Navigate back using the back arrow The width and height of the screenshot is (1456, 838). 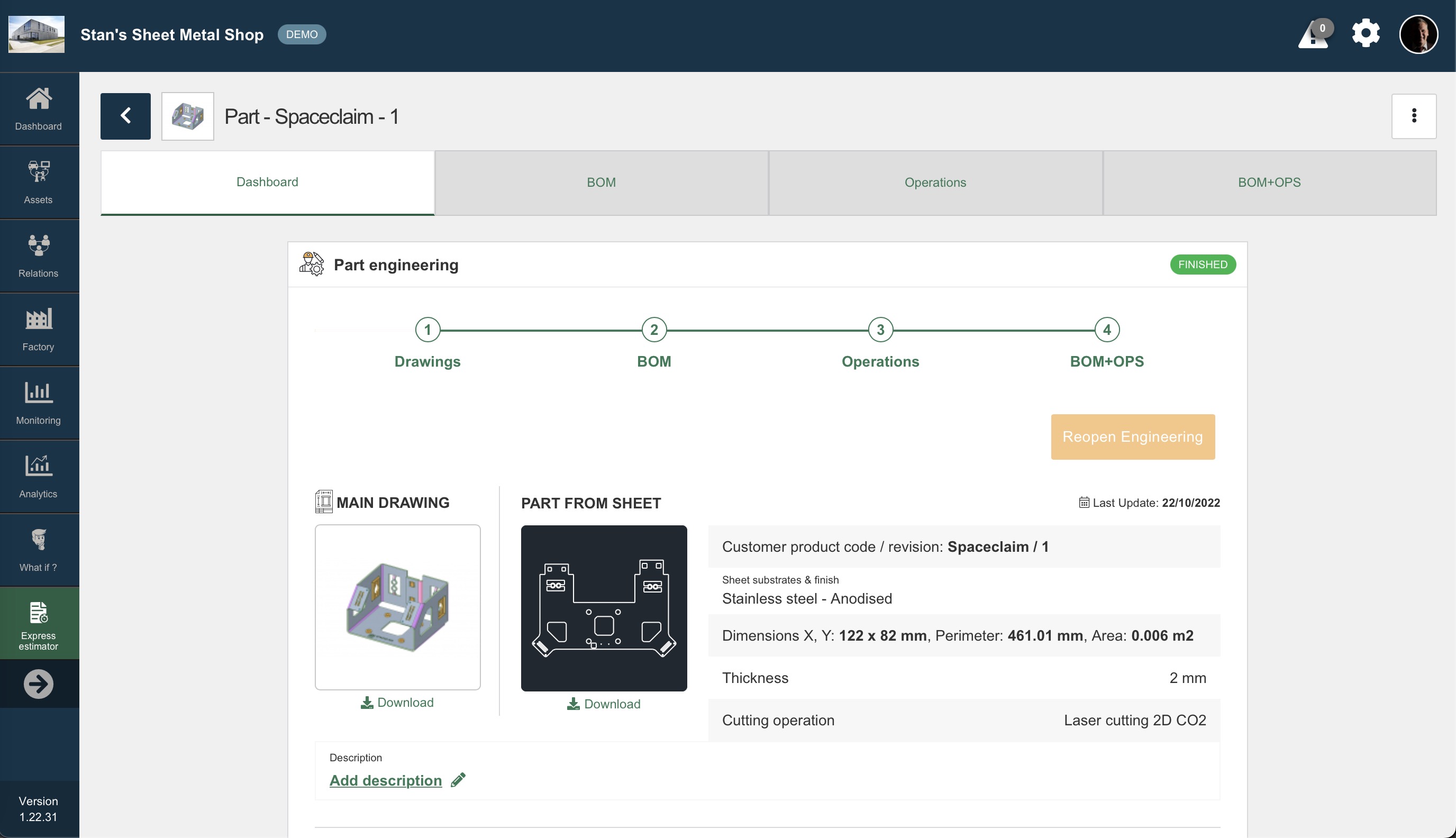pos(125,115)
